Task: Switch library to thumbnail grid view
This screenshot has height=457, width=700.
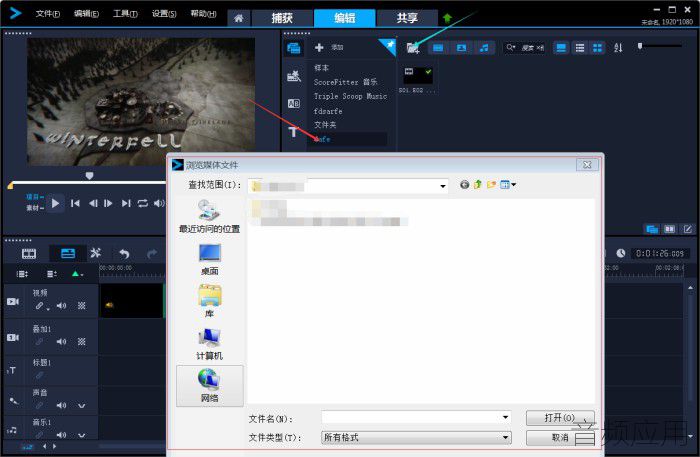Action: click(x=597, y=48)
